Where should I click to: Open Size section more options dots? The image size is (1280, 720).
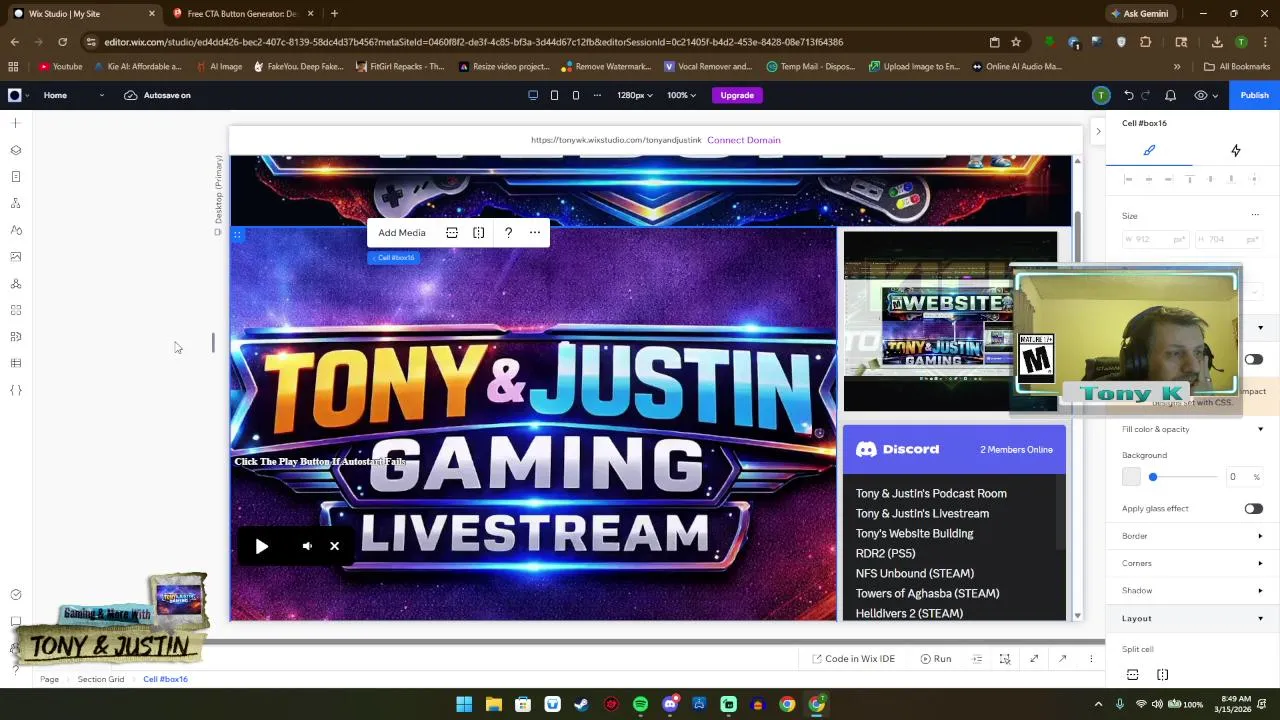[1255, 215]
